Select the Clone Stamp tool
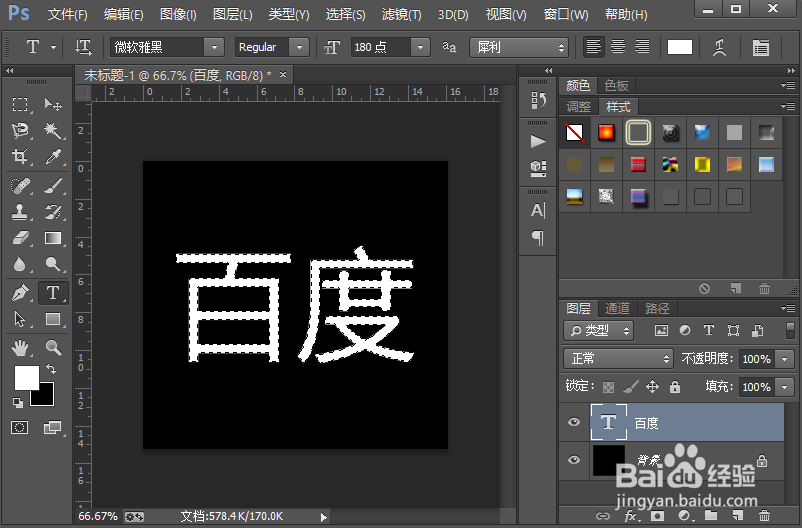The height and width of the screenshot is (528, 802). [20, 211]
